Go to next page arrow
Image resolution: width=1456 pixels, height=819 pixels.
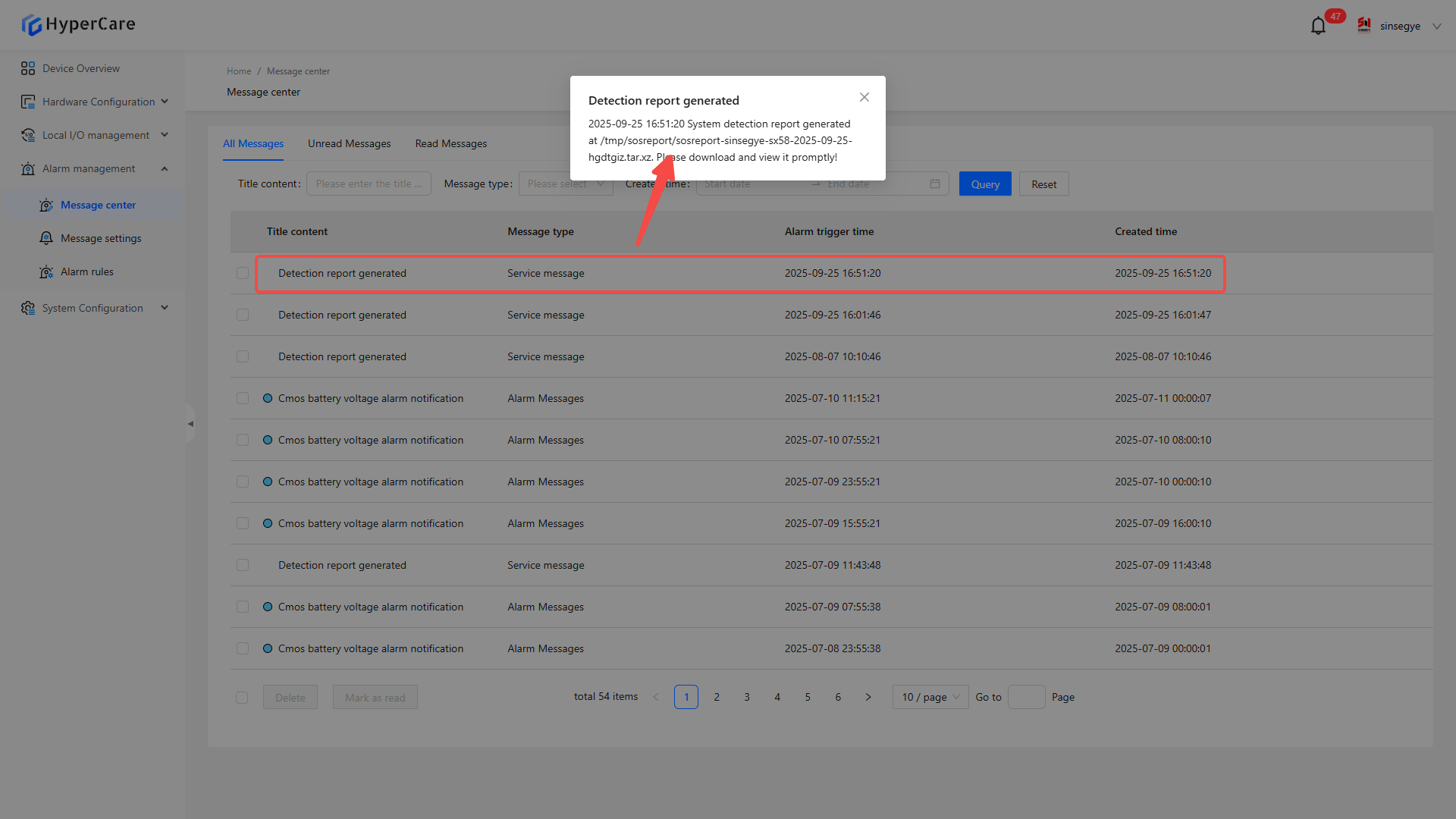868,697
